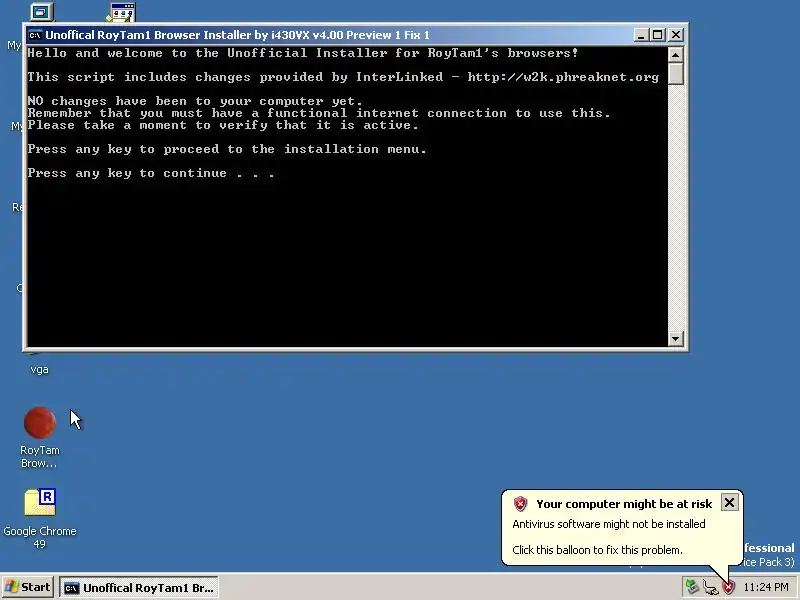Close the 'Your computer might be at risk' balloon
This screenshot has width=800, height=600.
point(730,503)
